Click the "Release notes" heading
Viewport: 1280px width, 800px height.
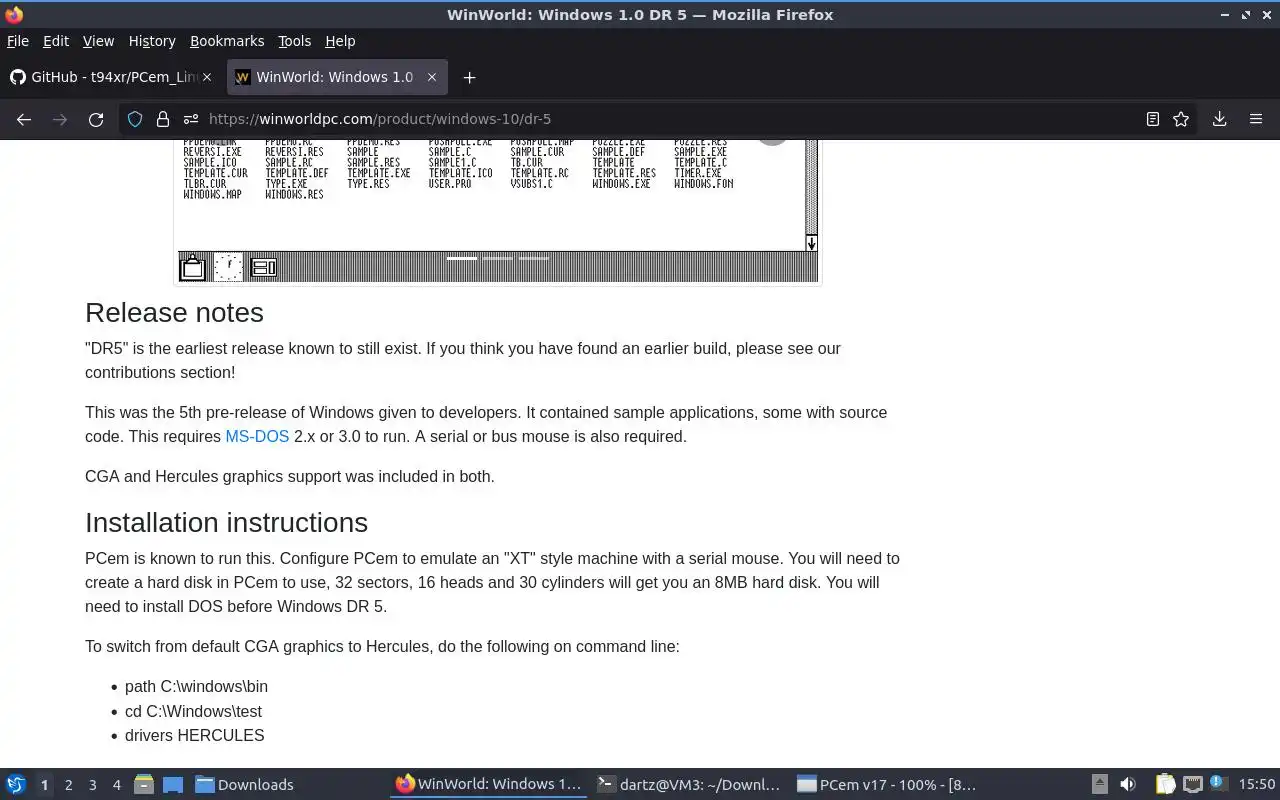click(174, 313)
